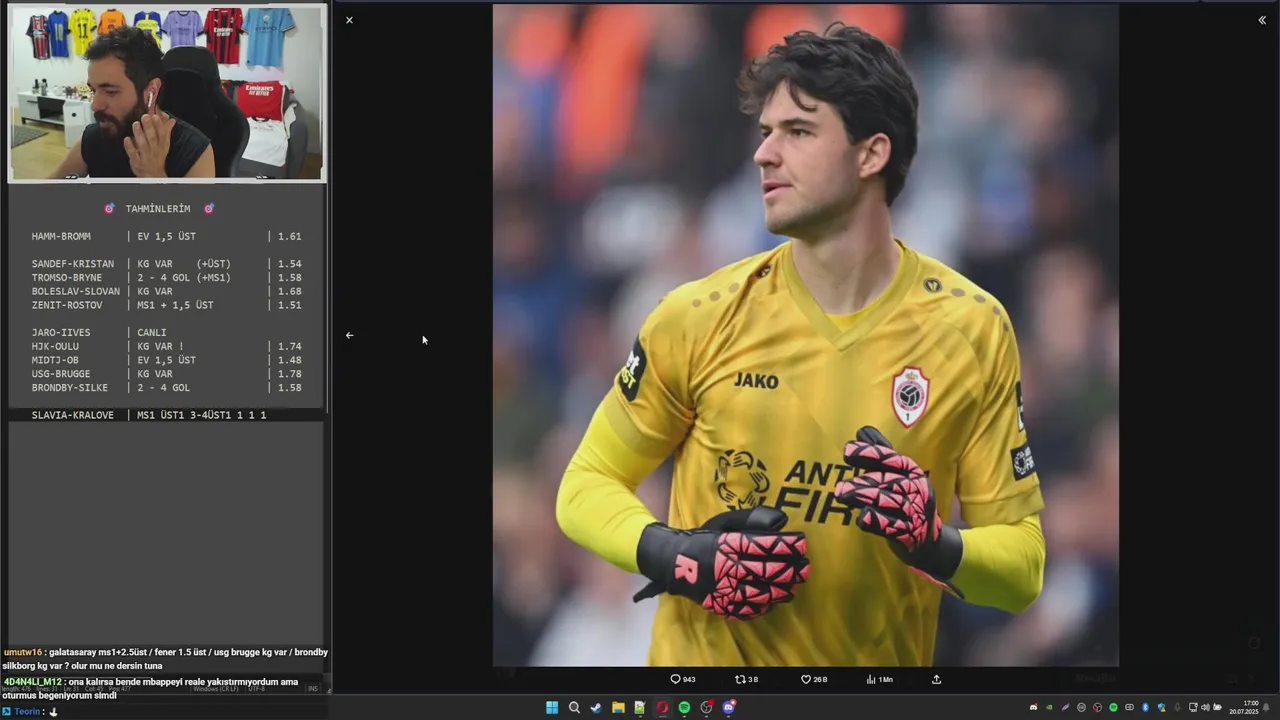Click TAHMİNLERİM heading text
This screenshot has width=1280, height=720.
point(158,209)
